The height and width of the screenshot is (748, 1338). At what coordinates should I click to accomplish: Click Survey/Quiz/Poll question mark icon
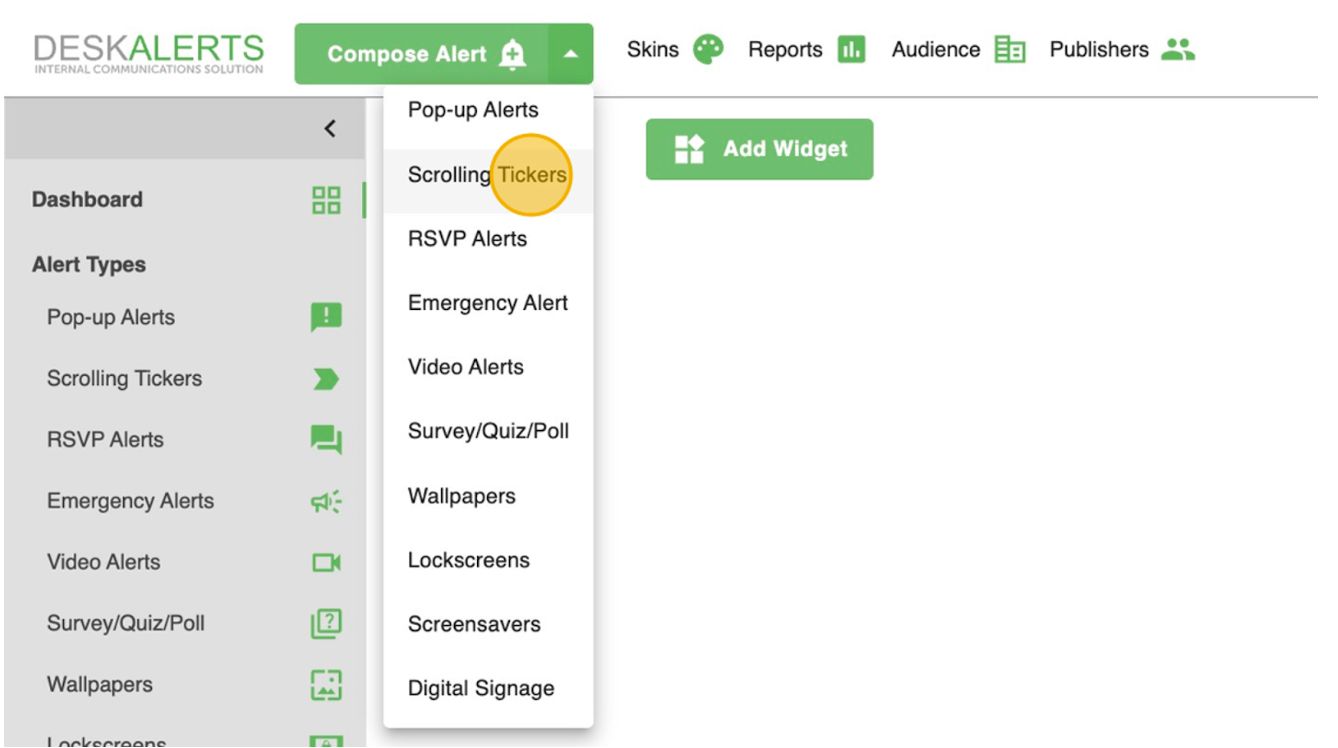(x=326, y=624)
